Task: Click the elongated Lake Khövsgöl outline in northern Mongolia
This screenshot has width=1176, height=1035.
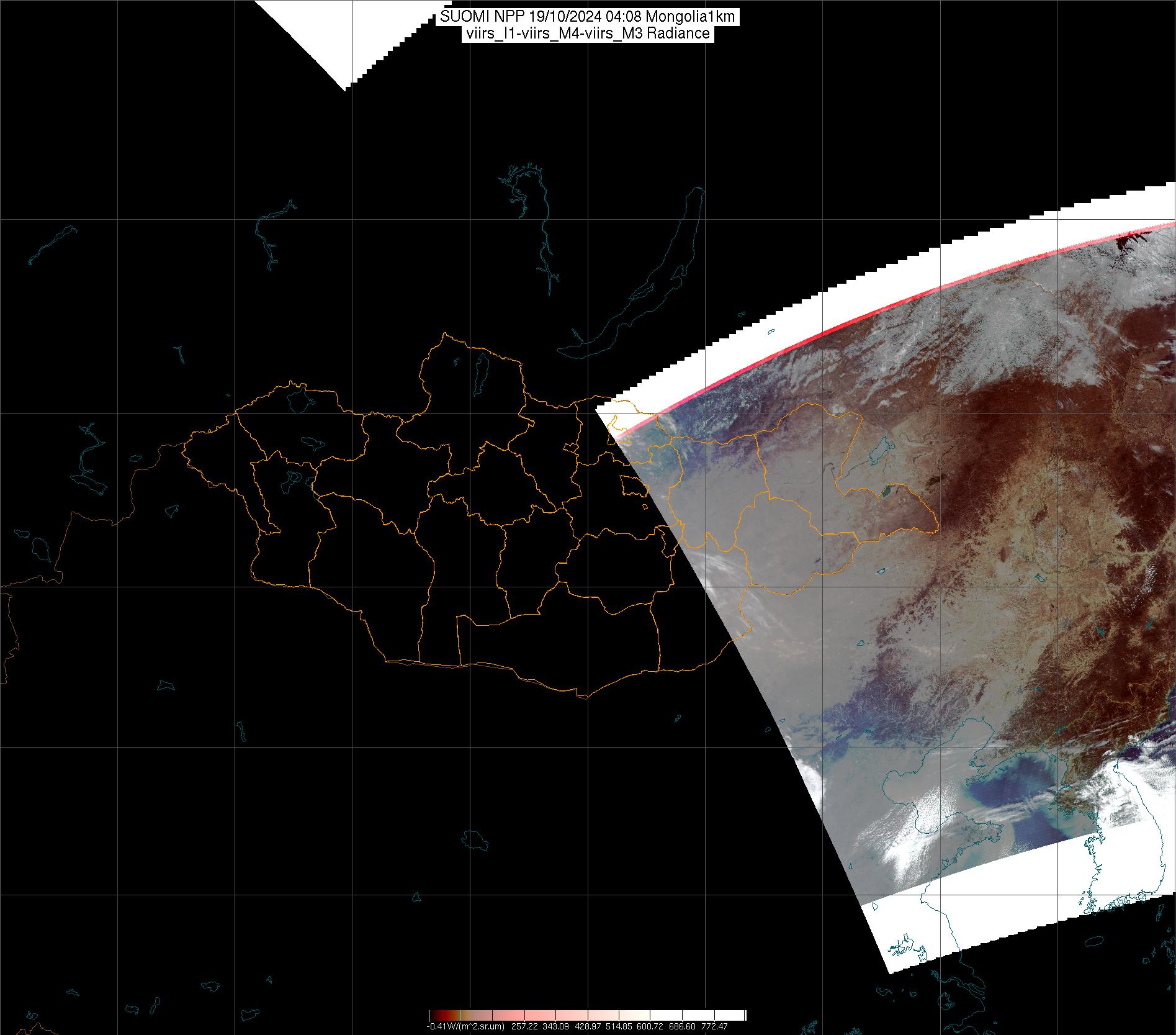Action: tap(480, 374)
